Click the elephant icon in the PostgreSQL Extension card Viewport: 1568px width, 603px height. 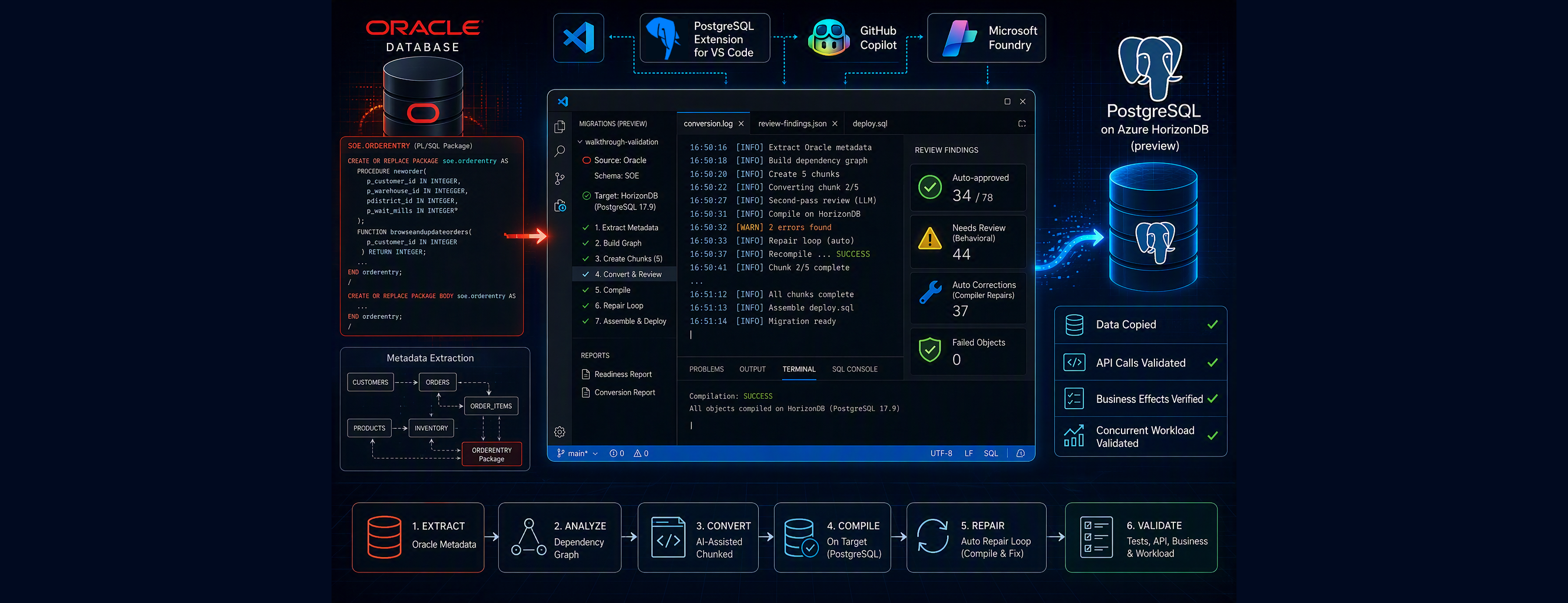tap(663, 38)
